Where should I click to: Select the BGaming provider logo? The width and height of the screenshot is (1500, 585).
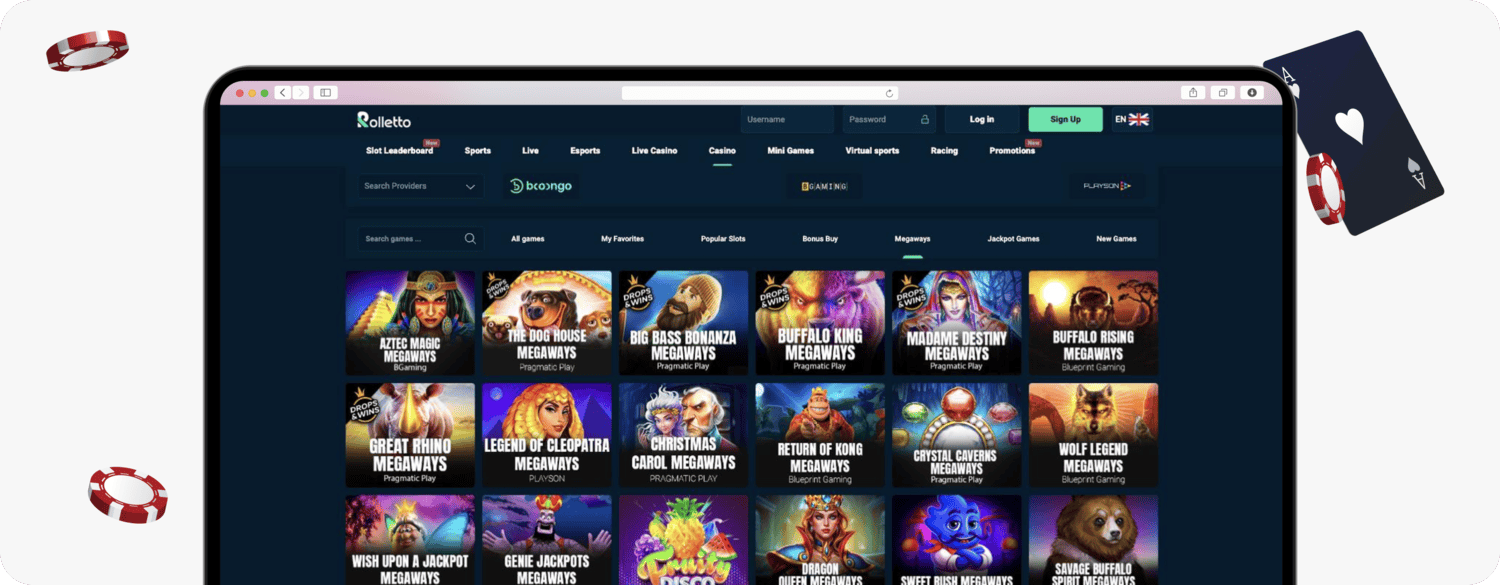(x=824, y=186)
